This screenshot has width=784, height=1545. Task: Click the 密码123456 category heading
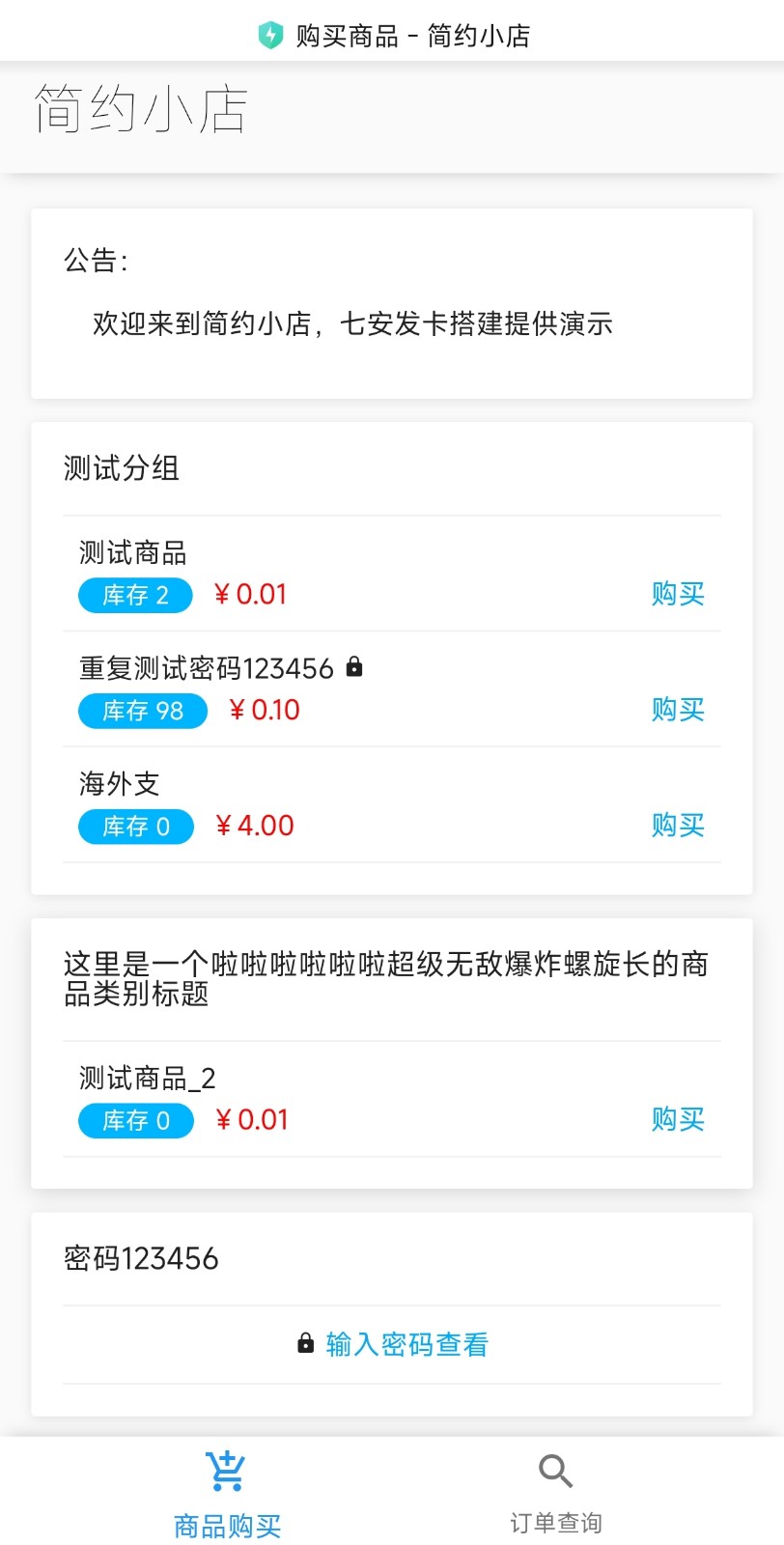[141, 1258]
